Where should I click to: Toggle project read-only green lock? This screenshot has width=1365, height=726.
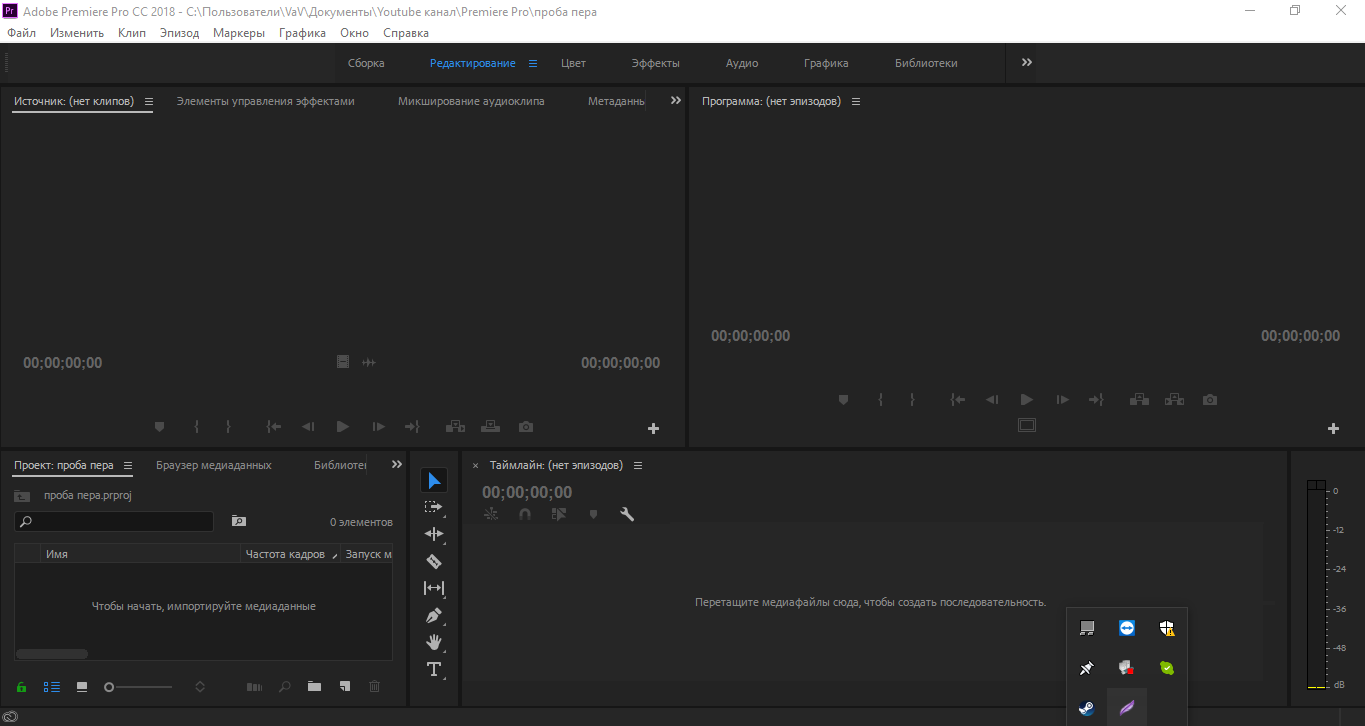pos(21,687)
